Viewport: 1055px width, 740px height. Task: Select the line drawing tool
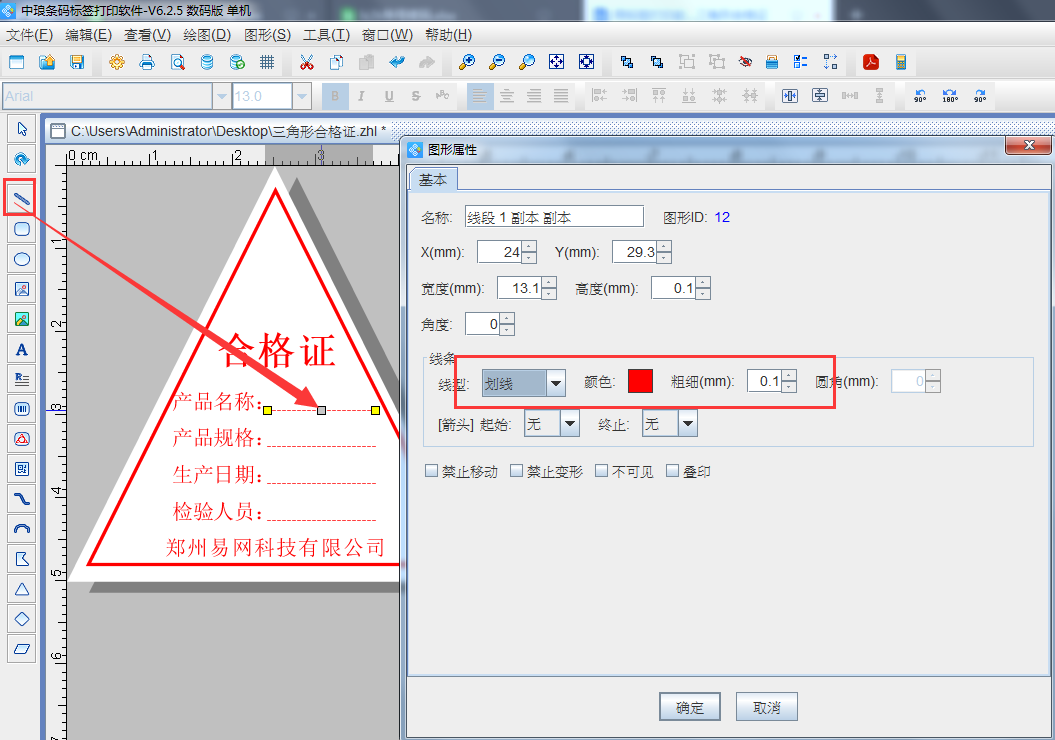click(x=21, y=199)
